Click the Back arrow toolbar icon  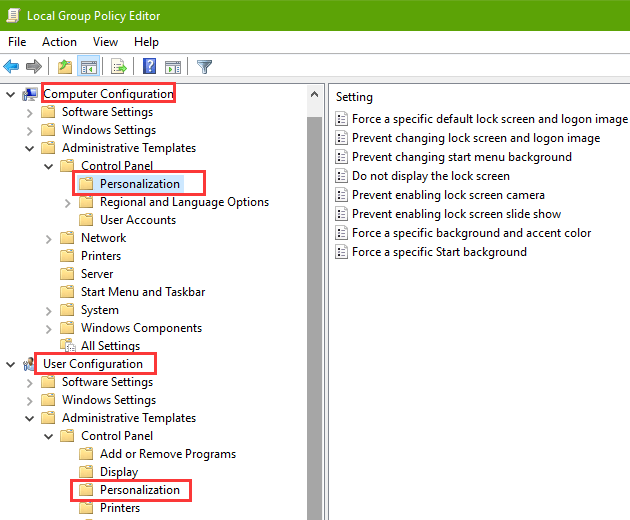pos(11,66)
